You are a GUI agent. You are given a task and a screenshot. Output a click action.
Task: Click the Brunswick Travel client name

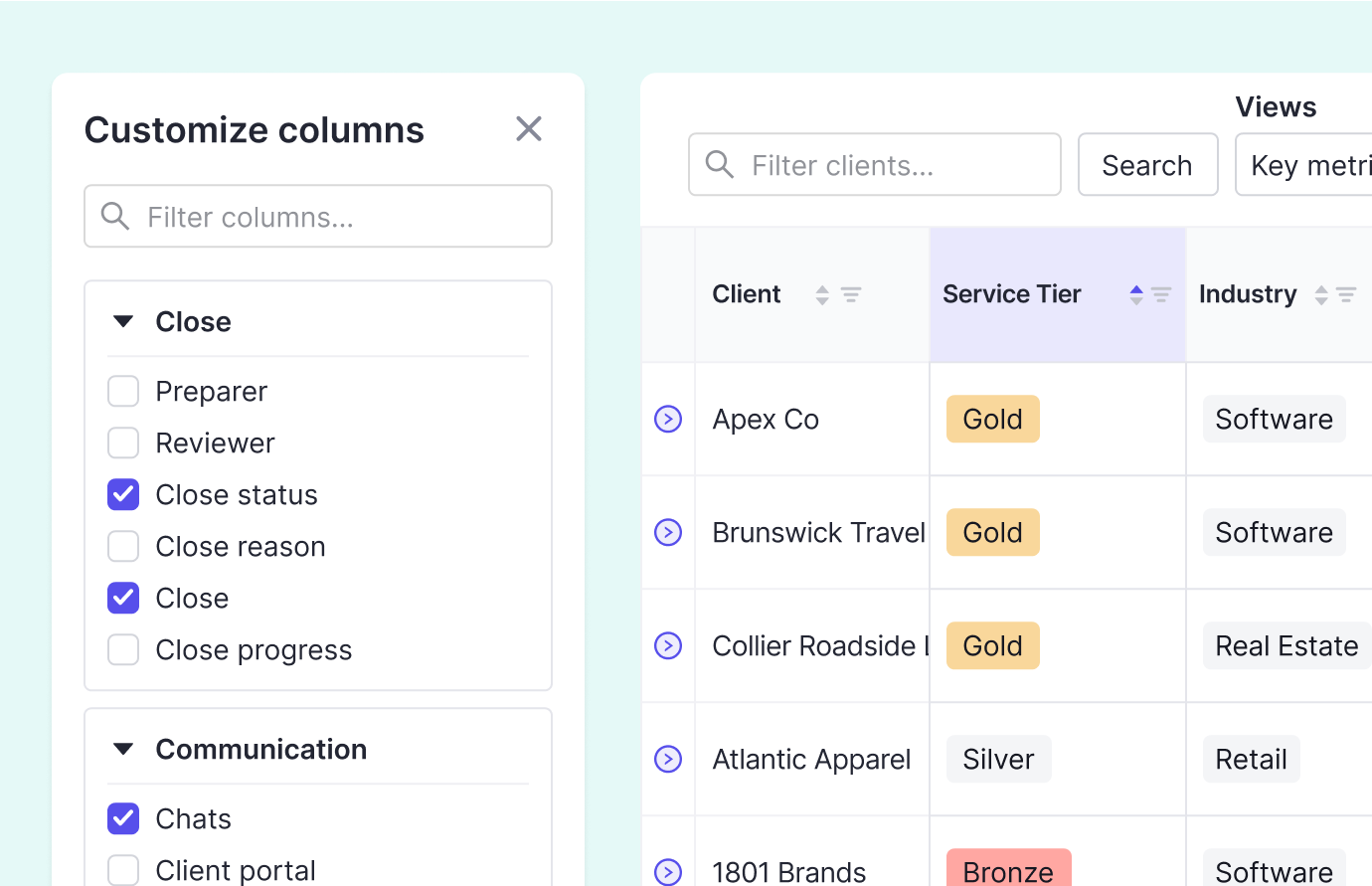tap(818, 533)
